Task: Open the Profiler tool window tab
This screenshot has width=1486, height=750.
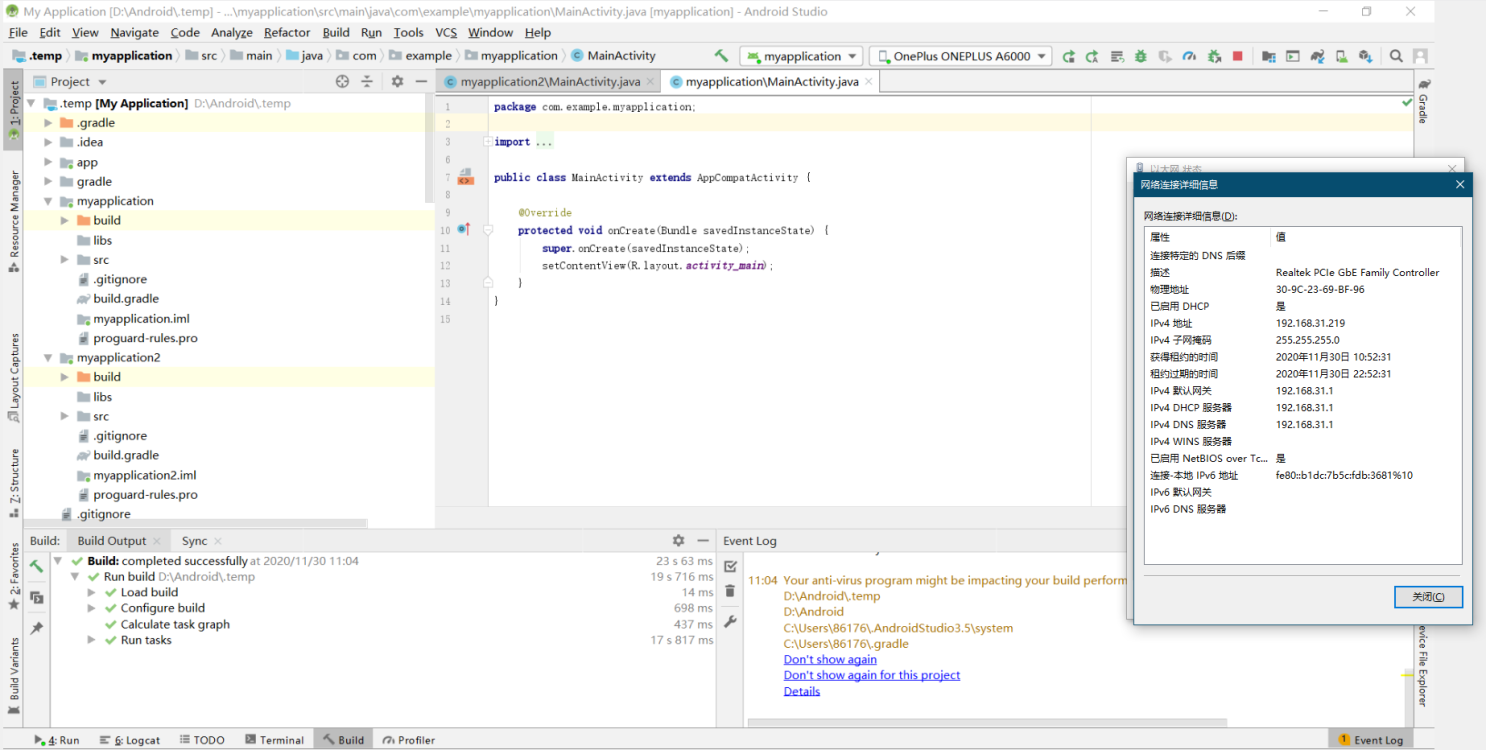Action: [x=408, y=740]
